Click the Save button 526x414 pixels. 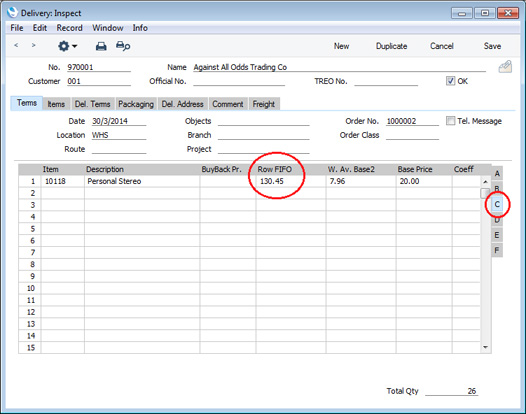click(x=492, y=46)
